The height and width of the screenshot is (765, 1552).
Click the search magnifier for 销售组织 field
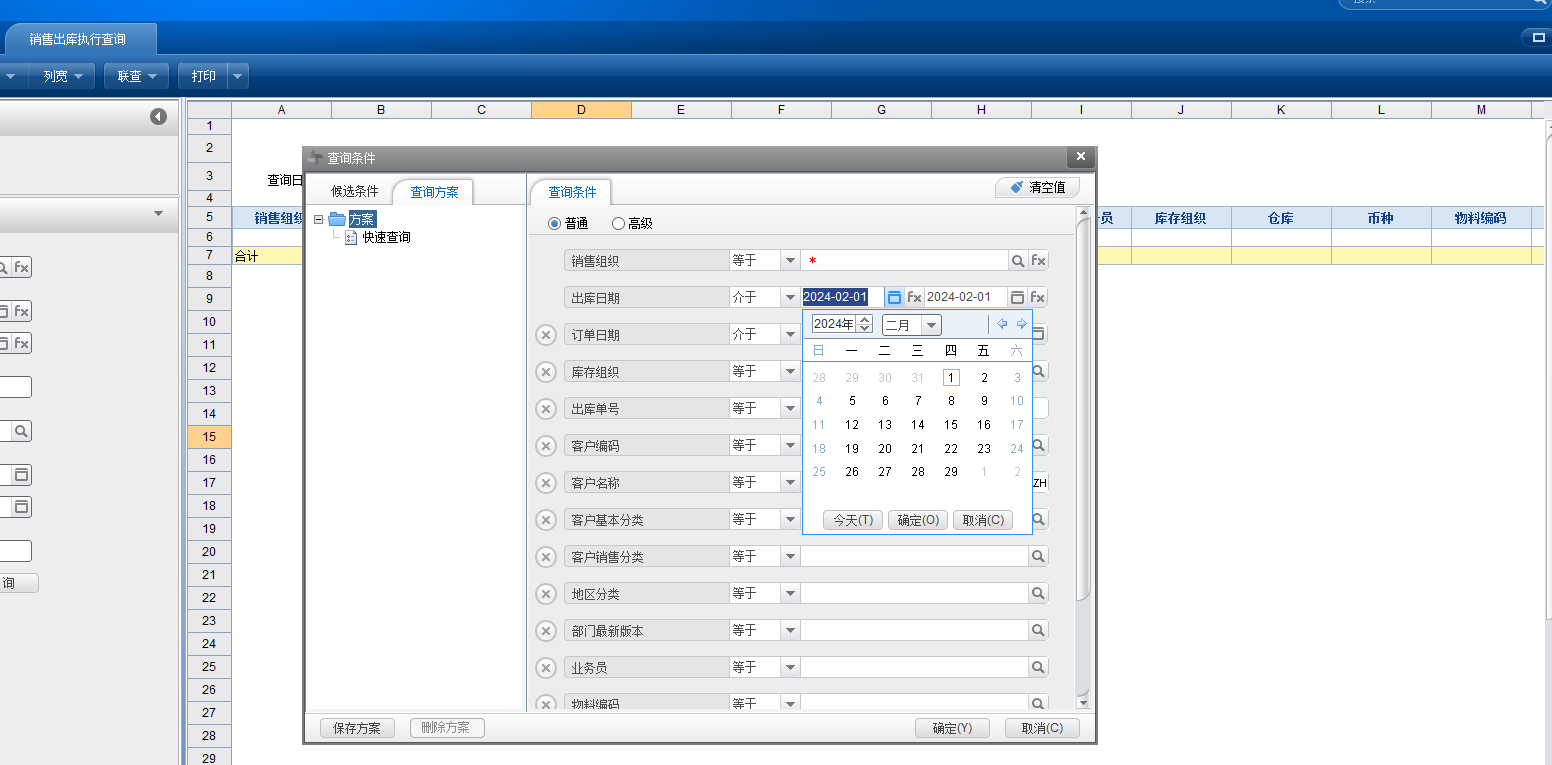(x=1018, y=260)
